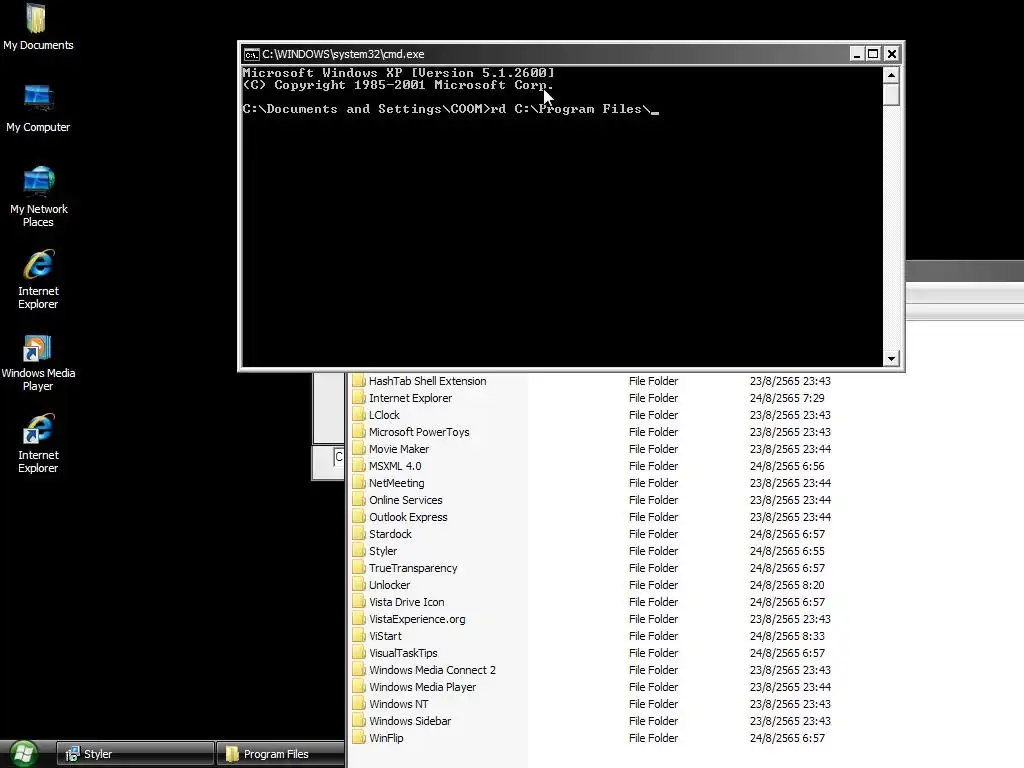The height and width of the screenshot is (768, 1024).
Task: Open My Computer desktop icon
Action: pos(38,108)
